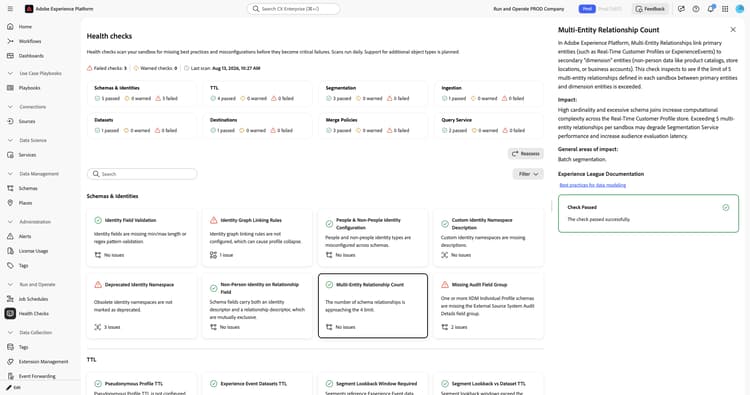The height and width of the screenshot is (395, 750).
Task: Open License Usage in the sidebar
Action: 33,251
